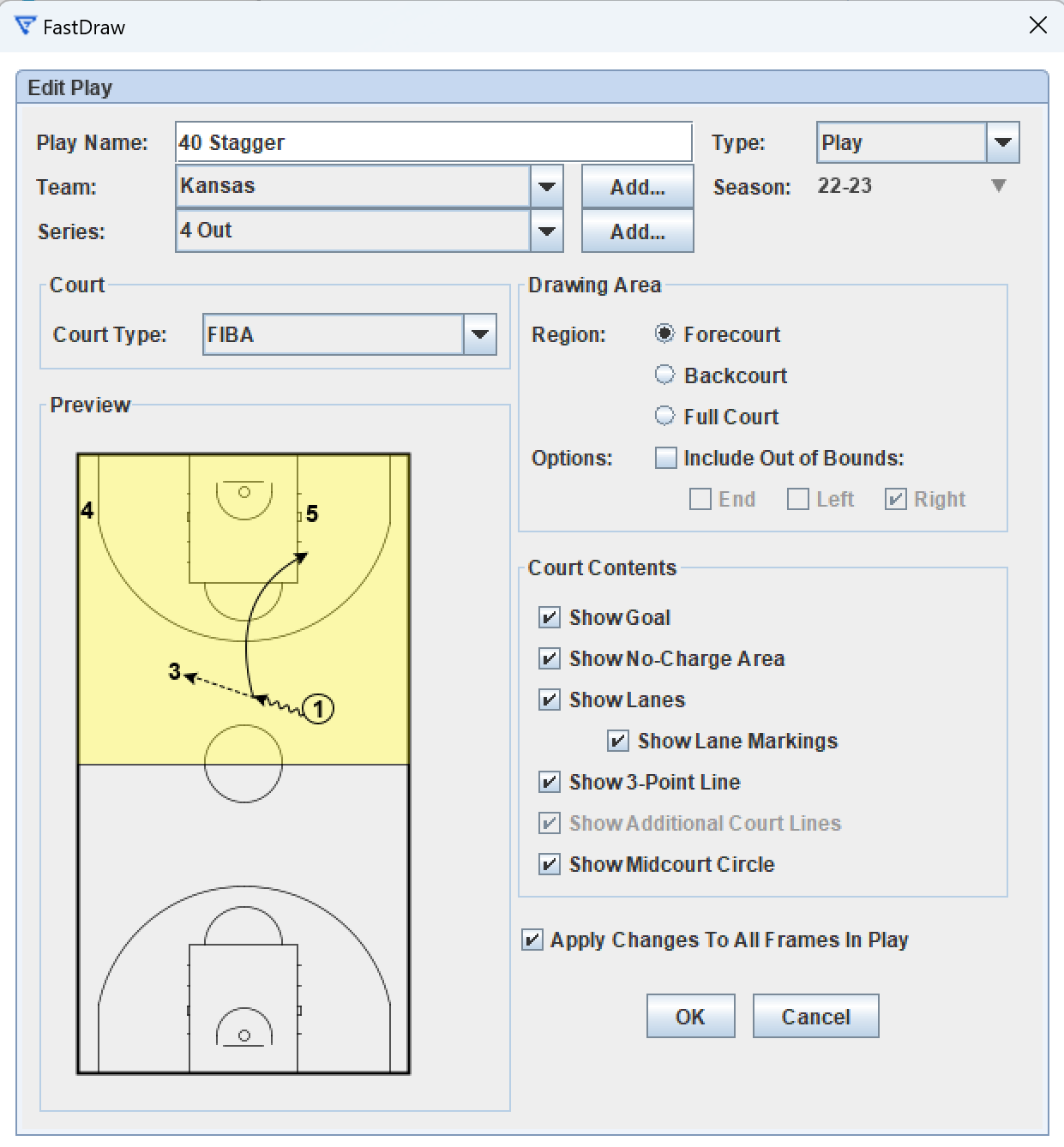Click the midcourt circle in preview

(243, 764)
